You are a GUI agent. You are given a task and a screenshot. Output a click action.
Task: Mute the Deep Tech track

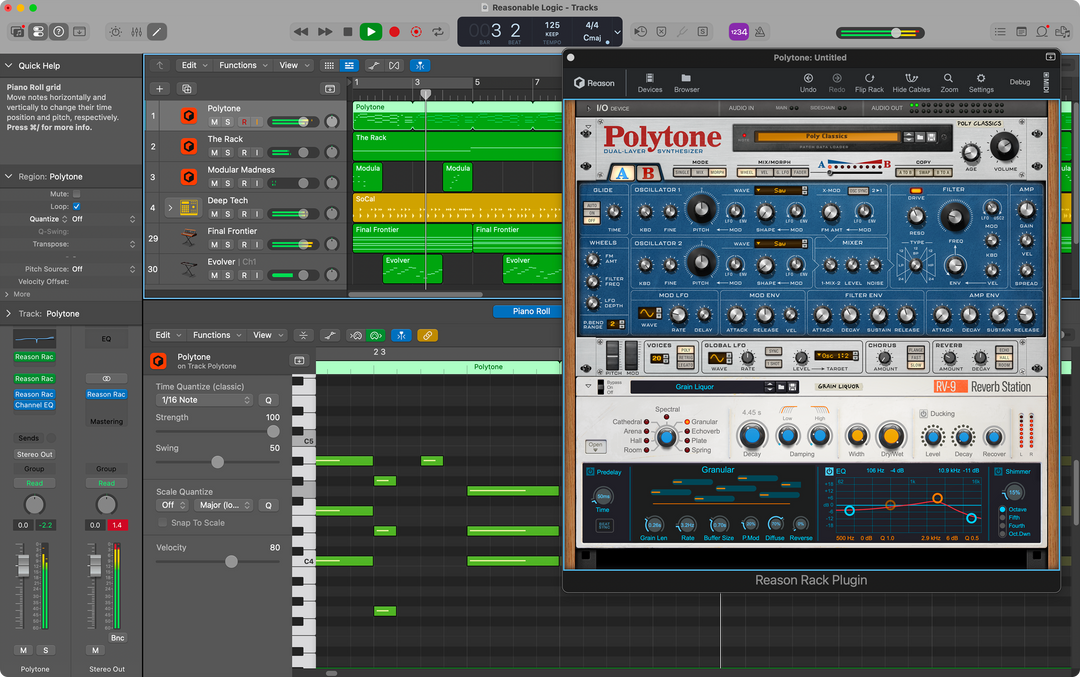coord(214,214)
